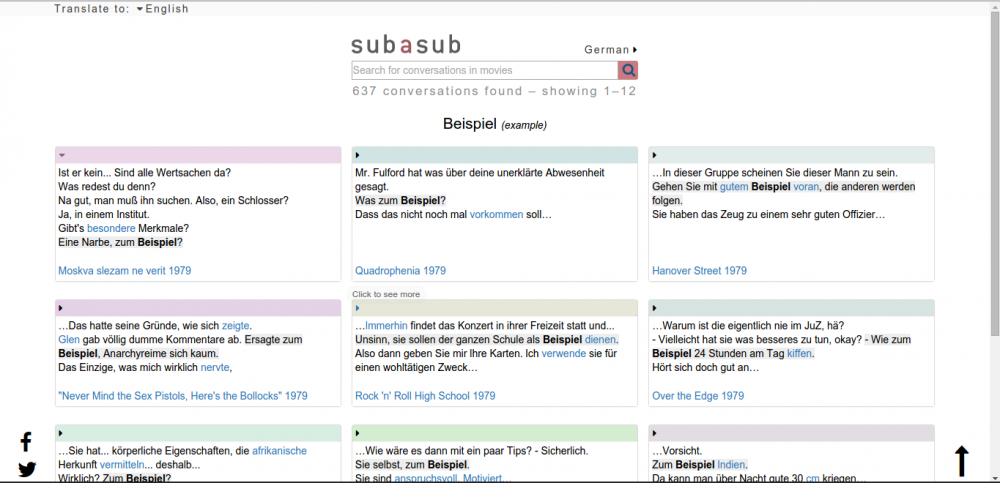
Task: Click the movie conversations search field
Action: coord(484,70)
